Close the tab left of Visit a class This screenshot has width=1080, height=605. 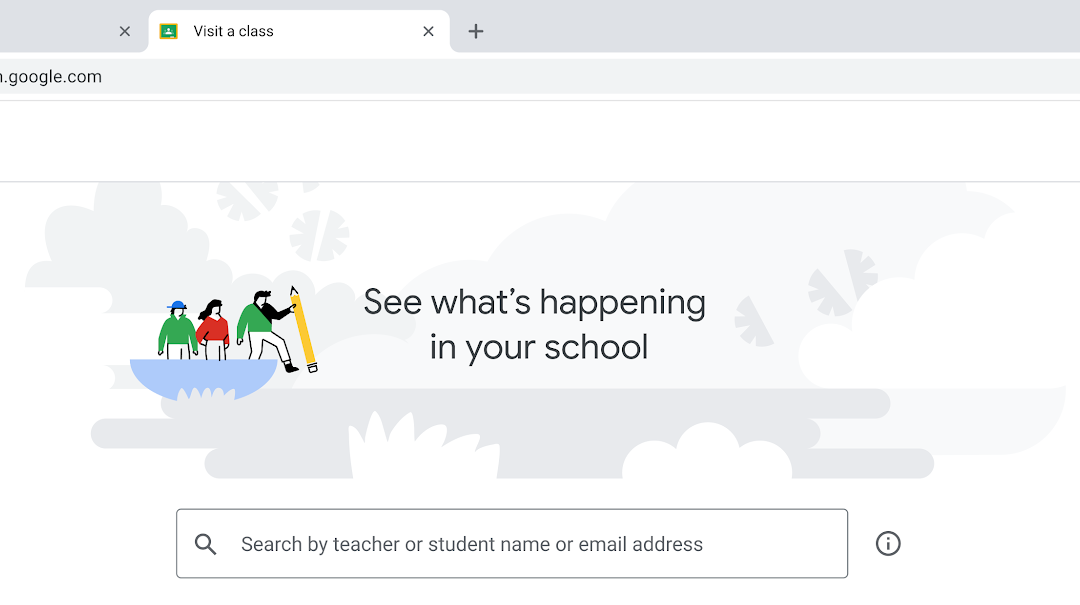pos(125,31)
